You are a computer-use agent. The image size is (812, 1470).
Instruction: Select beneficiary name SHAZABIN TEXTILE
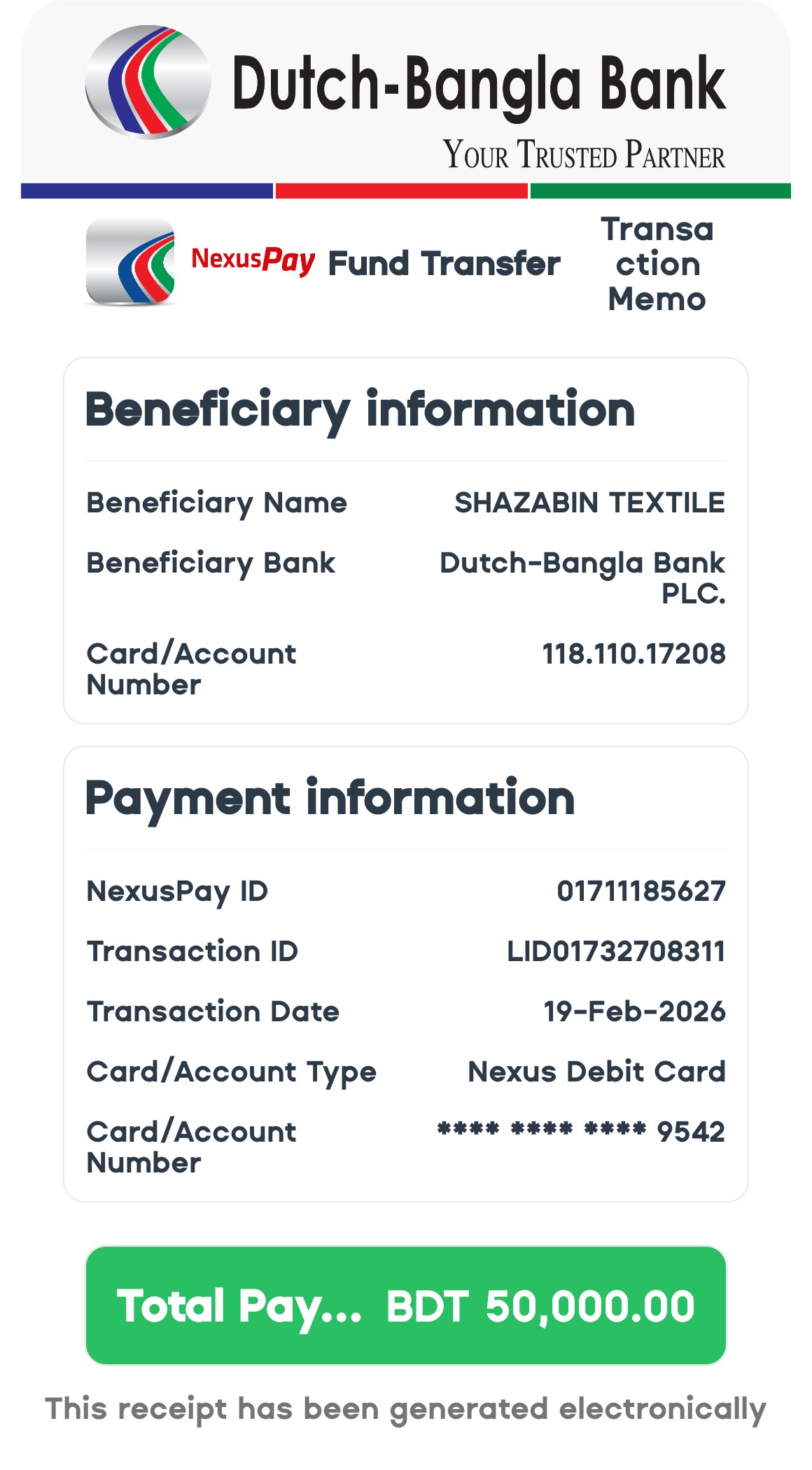tap(589, 503)
